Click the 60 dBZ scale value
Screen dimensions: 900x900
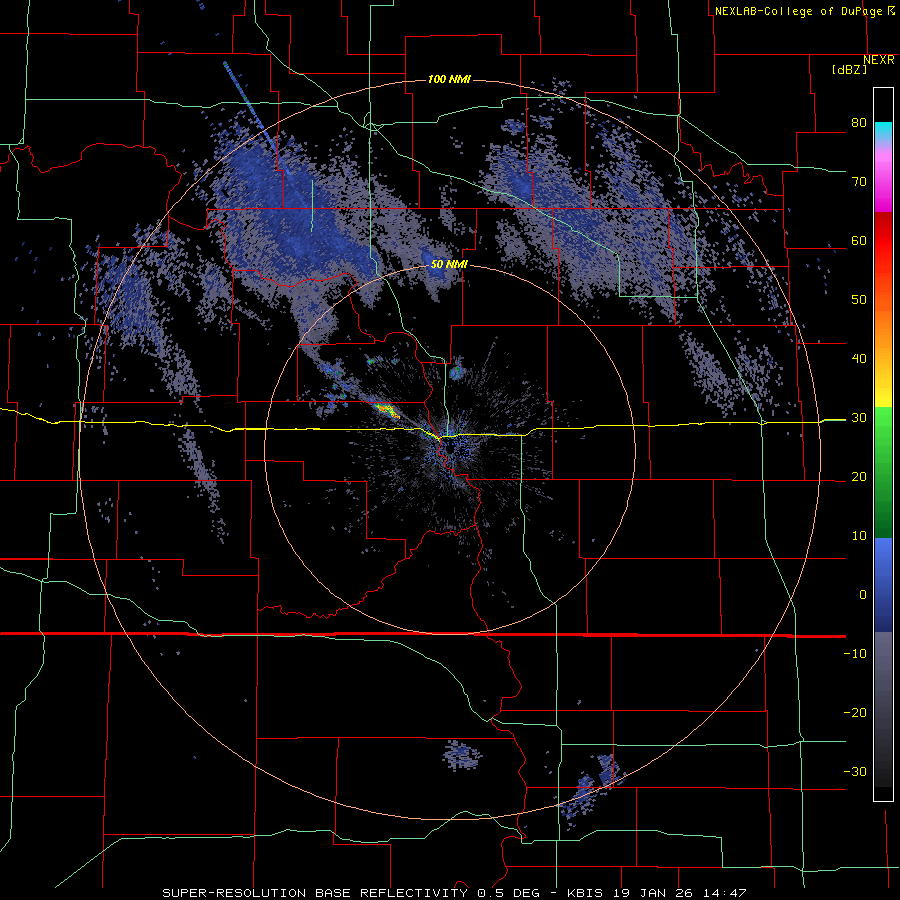pyautogui.click(x=859, y=240)
